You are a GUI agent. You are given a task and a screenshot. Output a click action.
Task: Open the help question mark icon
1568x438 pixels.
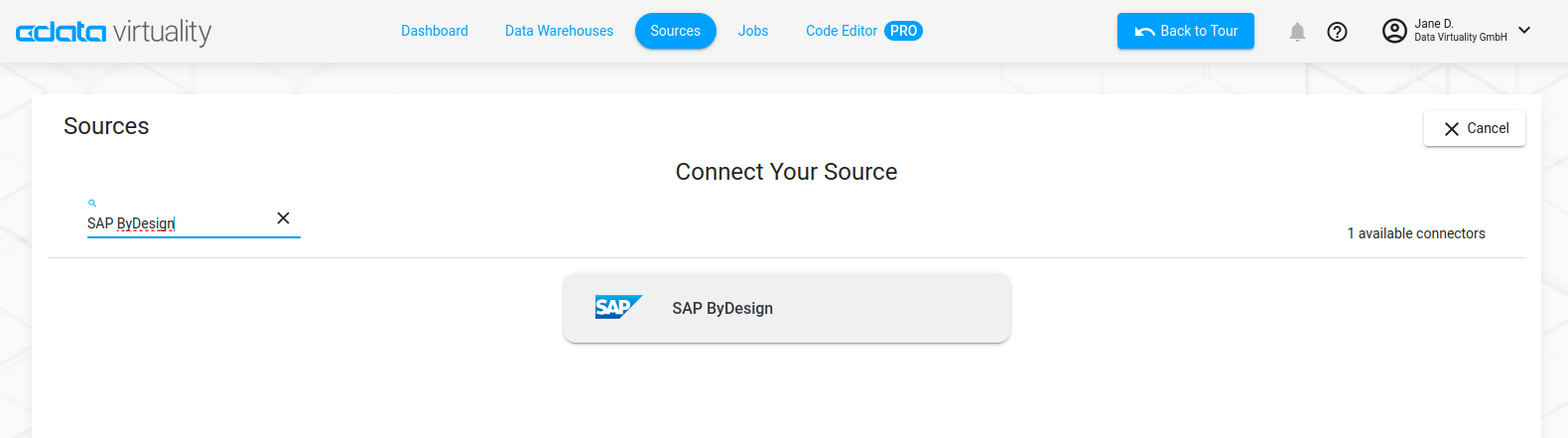[1337, 32]
